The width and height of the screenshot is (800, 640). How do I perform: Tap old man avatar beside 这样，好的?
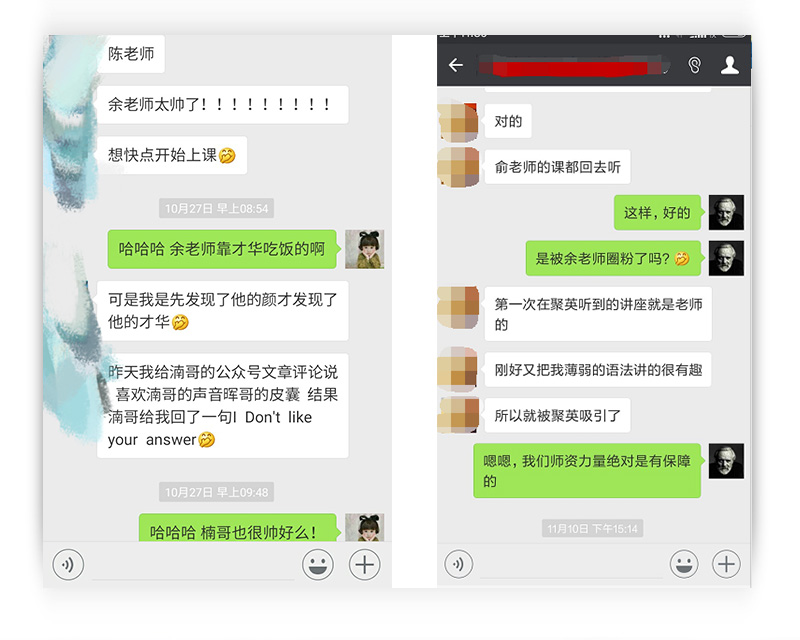(x=726, y=212)
